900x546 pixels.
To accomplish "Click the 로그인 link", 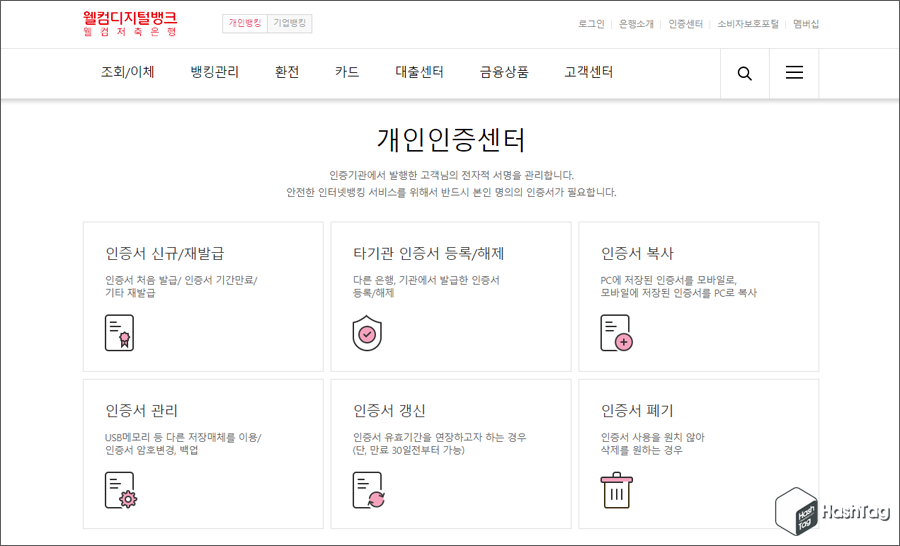I will click(x=591, y=24).
